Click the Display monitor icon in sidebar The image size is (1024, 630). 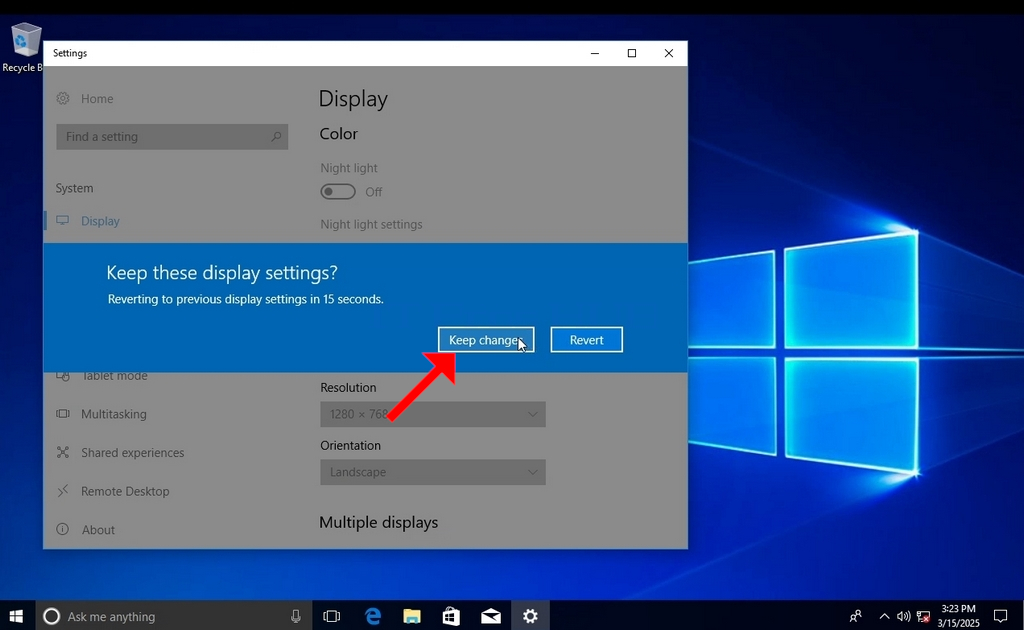63,221
